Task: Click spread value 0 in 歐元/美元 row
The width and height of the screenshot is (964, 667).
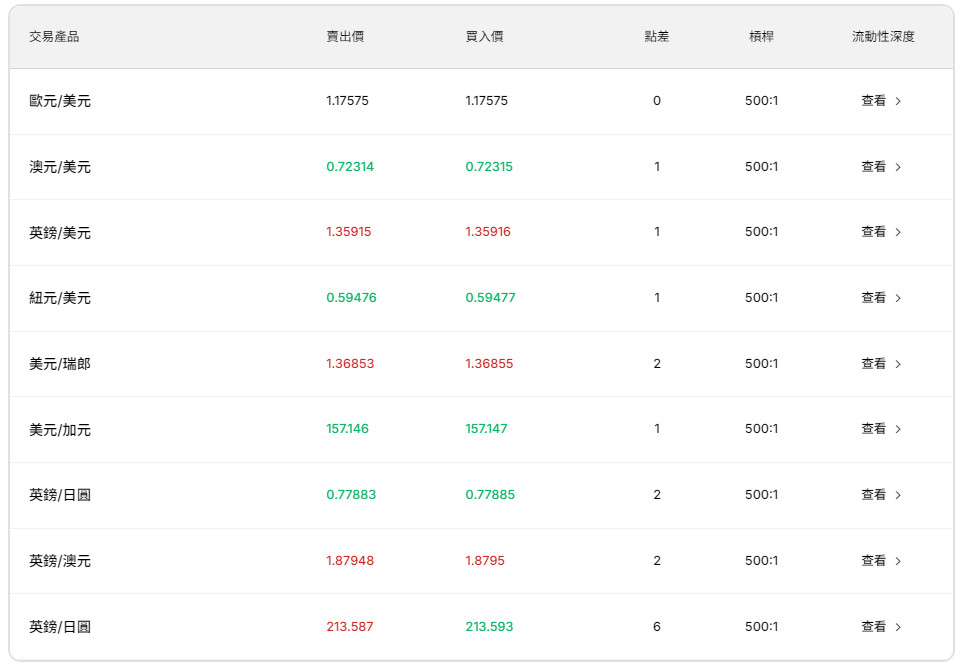Action: click(657, 101)
